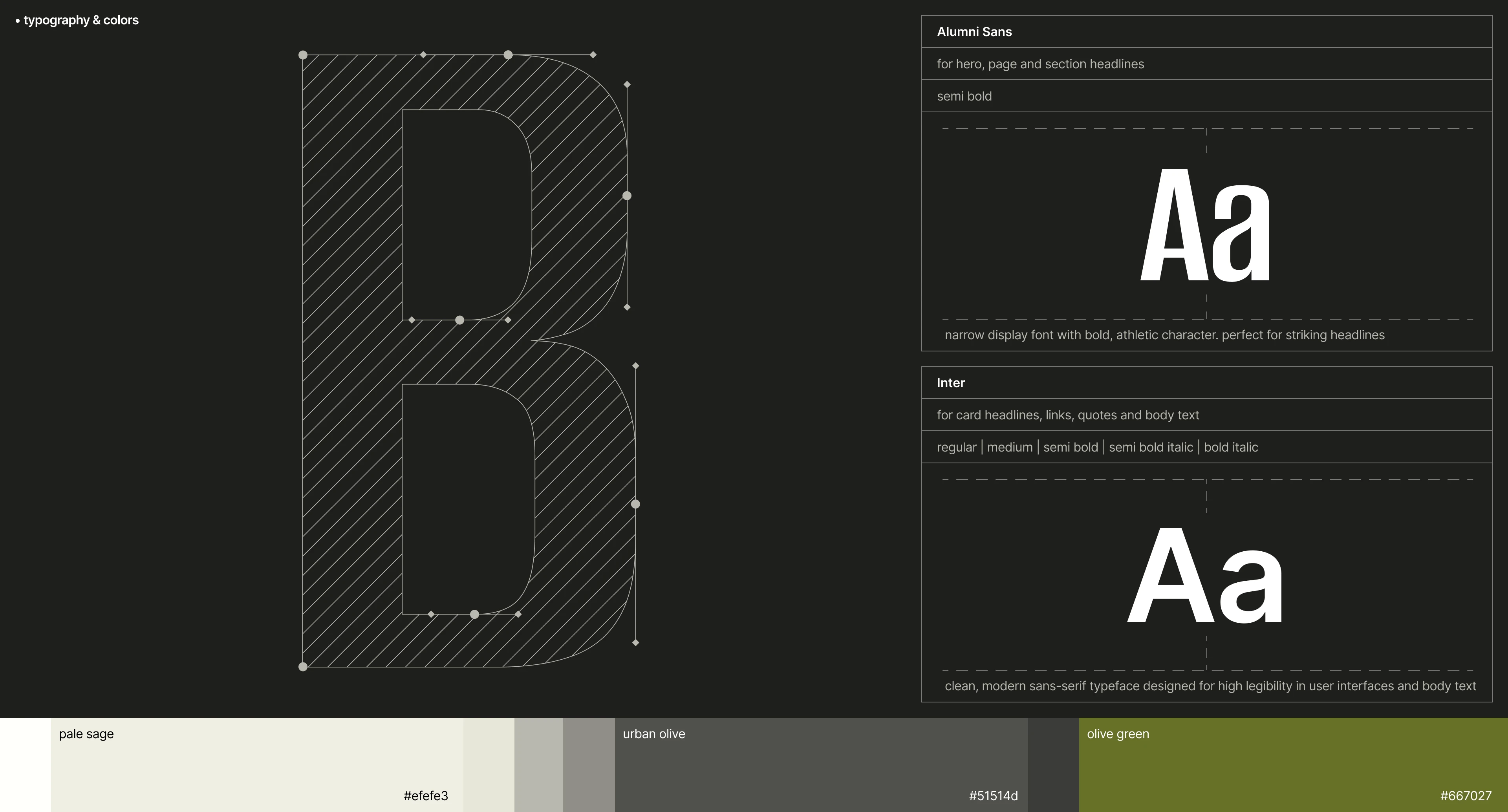Screen dimensions: 1508x812
Task: Click the Inter Aa specimen
Action: [1206, 575]
